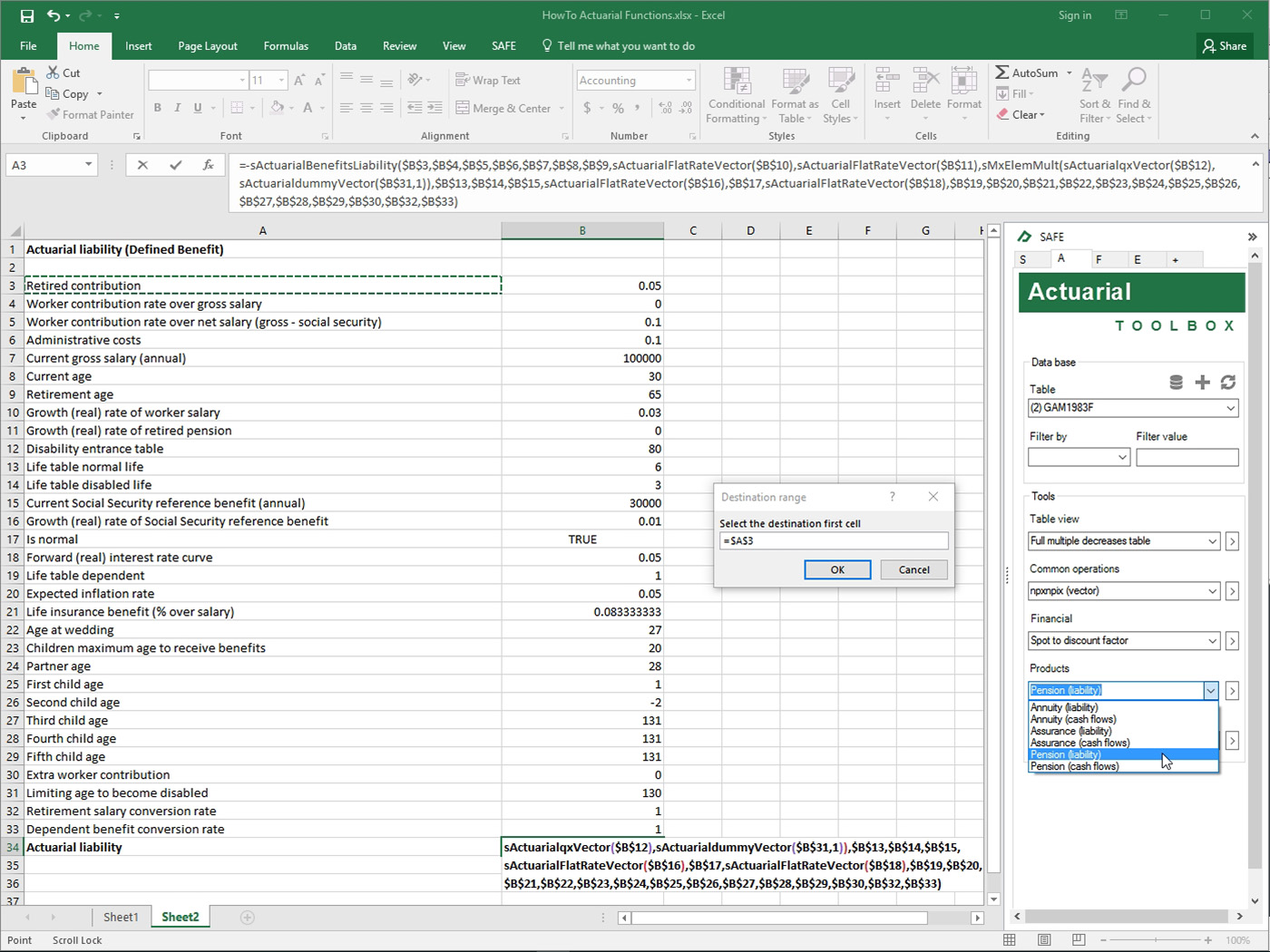The image size is (1270, 952).
Task: Click the formula bar Cancel X icon
Action: click(x=142, y=165)
